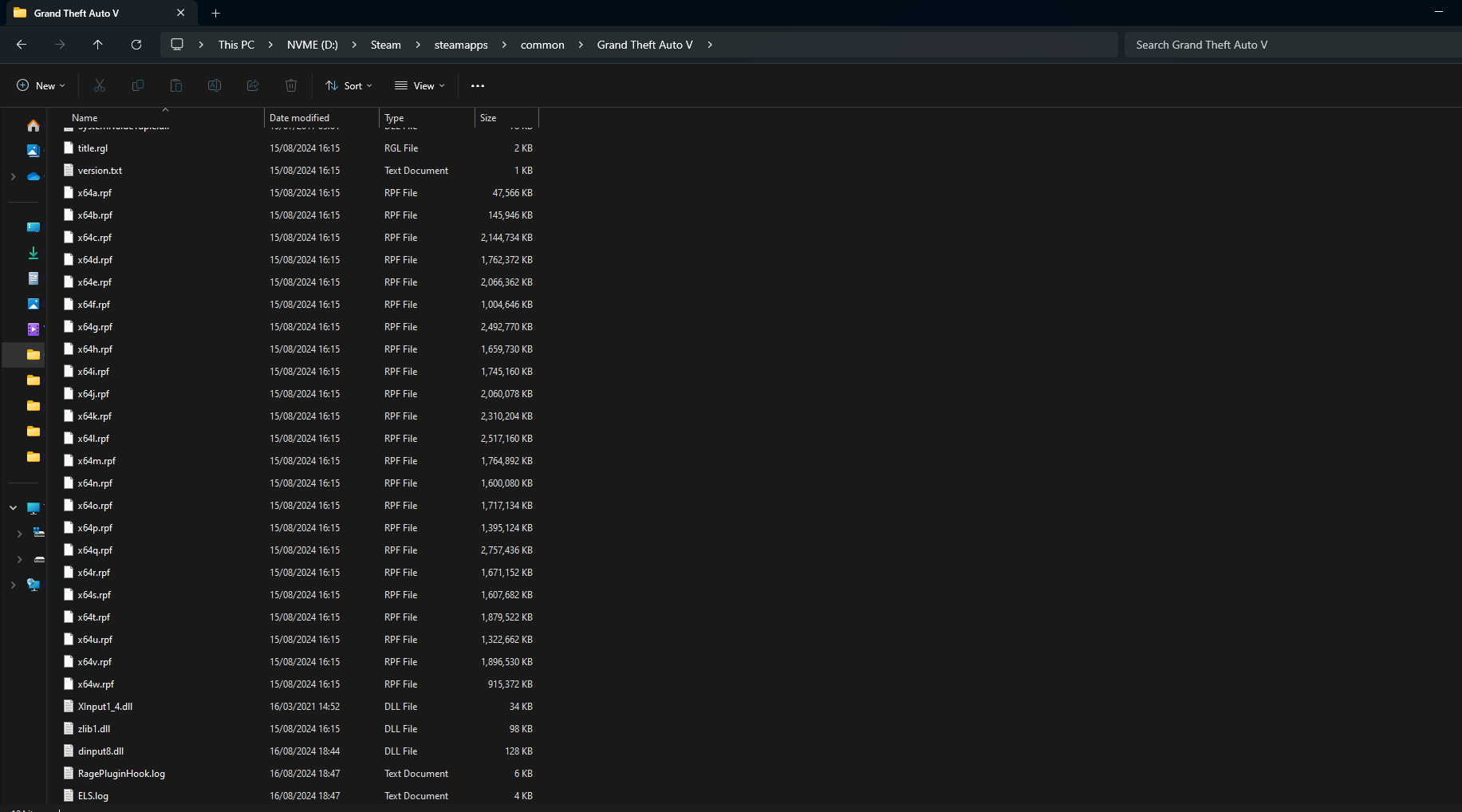The image size is (1462, 812).
Task: Click the Videos sidebar icon
Action: coord(33,329)
